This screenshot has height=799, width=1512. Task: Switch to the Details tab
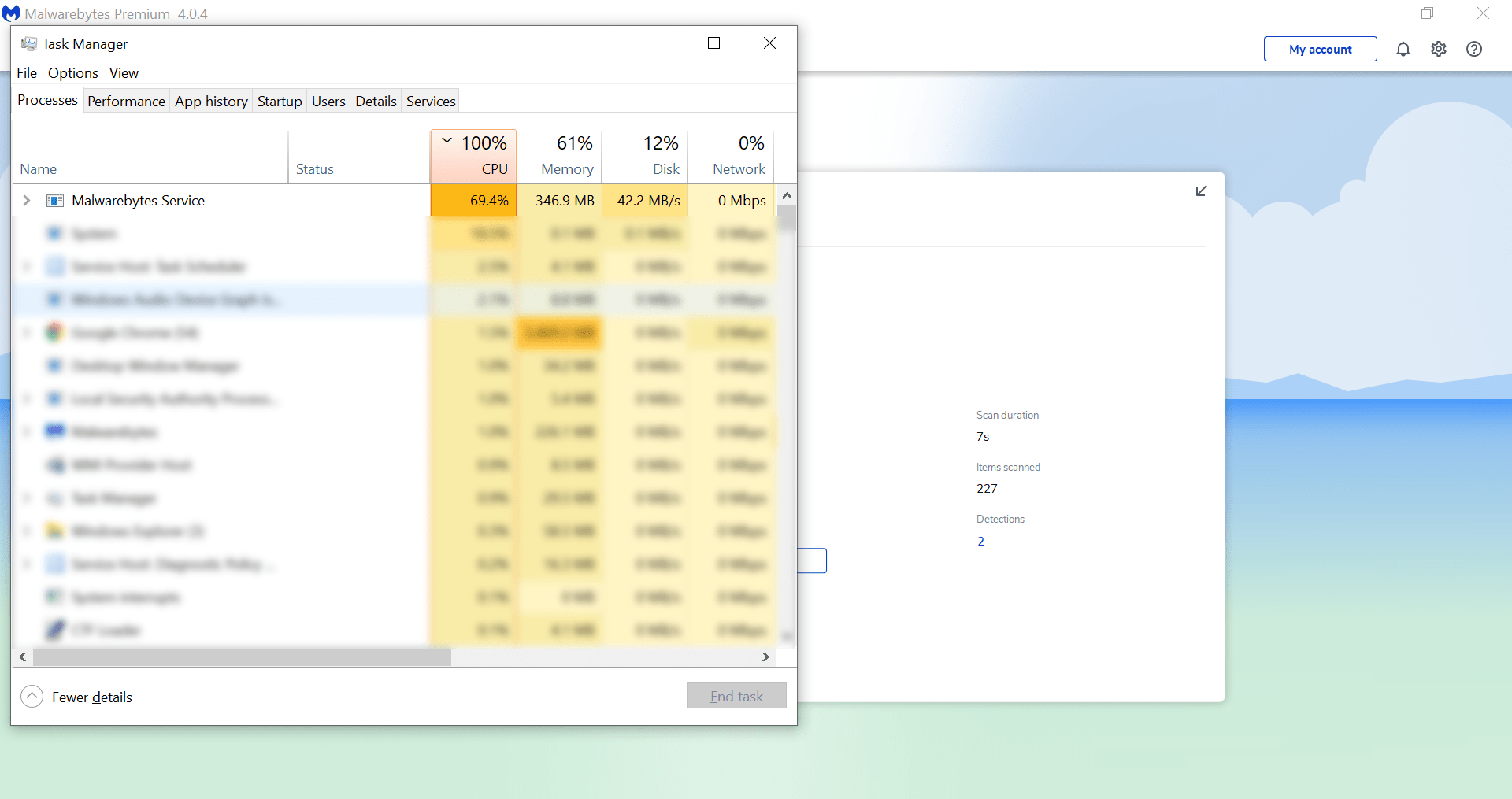coord(376,101)
